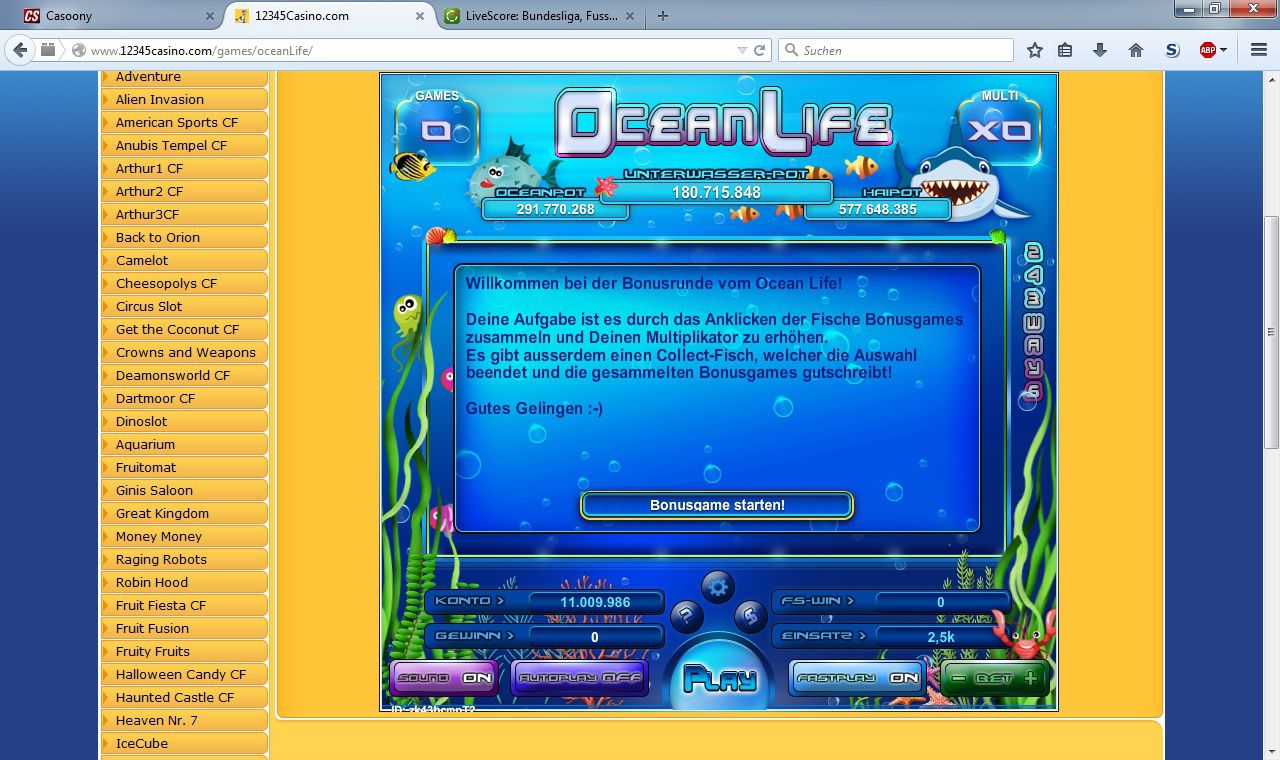Screen dimensions: 1280x760
Task: Open Circus Slot game
Action: [185, 306]
